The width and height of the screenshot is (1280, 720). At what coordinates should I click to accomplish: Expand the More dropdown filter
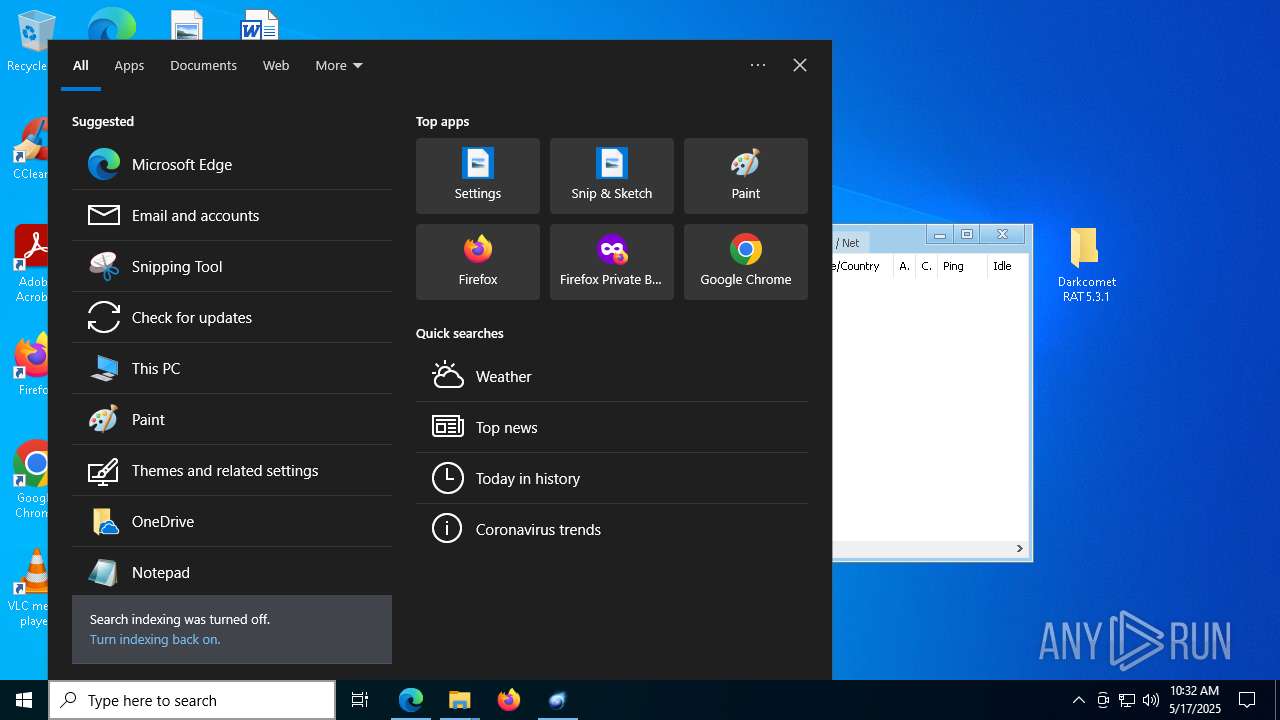click(339, 65)
